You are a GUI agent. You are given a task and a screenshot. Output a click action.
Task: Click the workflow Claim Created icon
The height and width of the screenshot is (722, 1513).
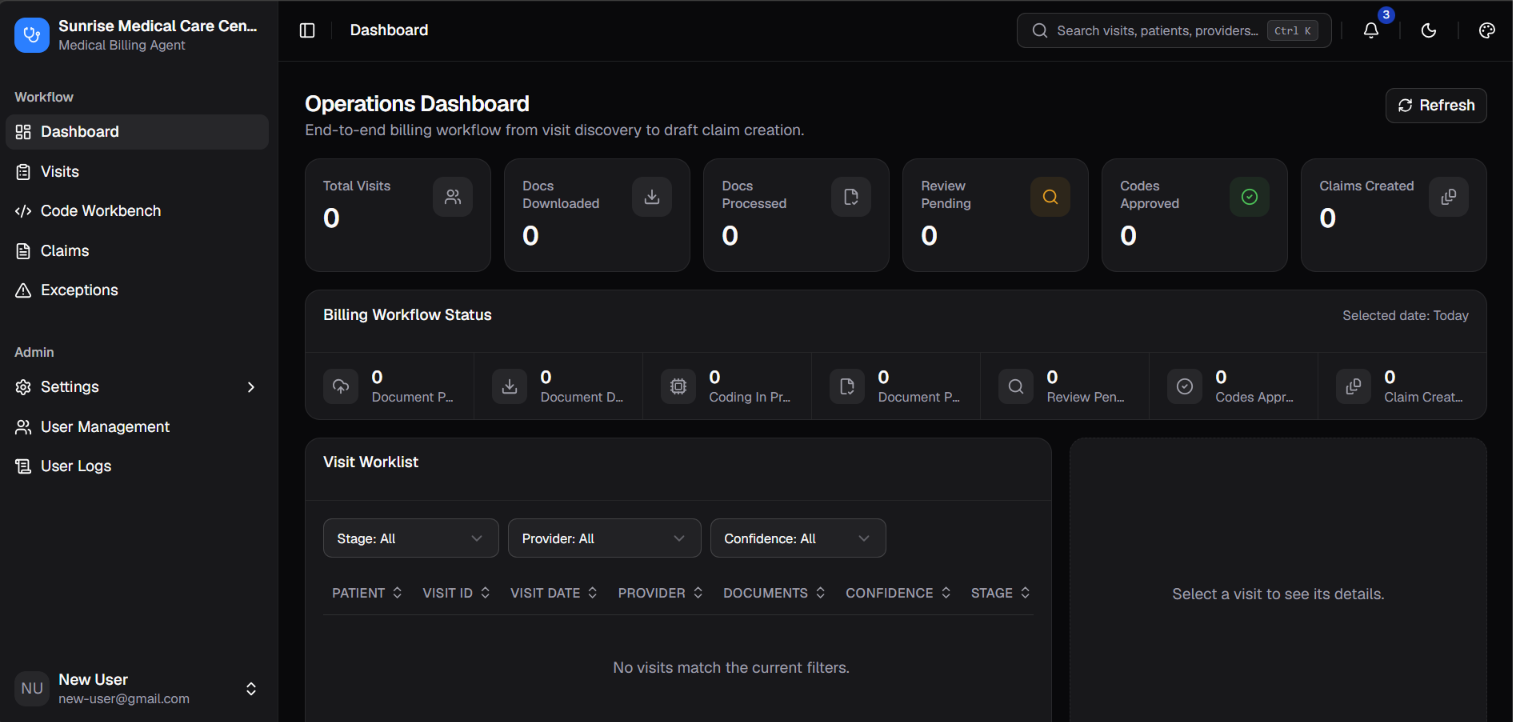tap(1354, 386)
